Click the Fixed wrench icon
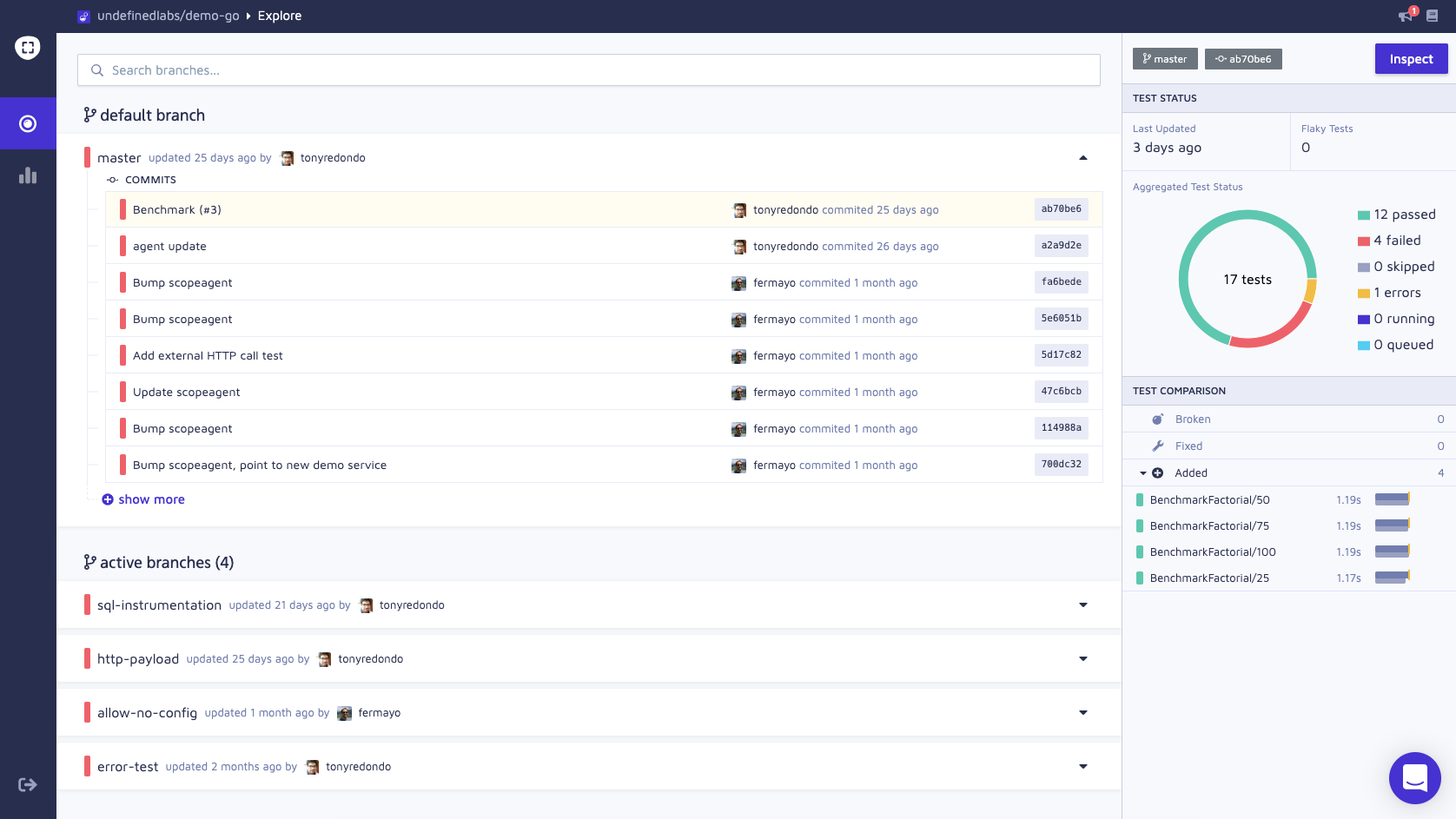Image resolution: width=1456 pixels, height=819 pixels. point(1158,446)
